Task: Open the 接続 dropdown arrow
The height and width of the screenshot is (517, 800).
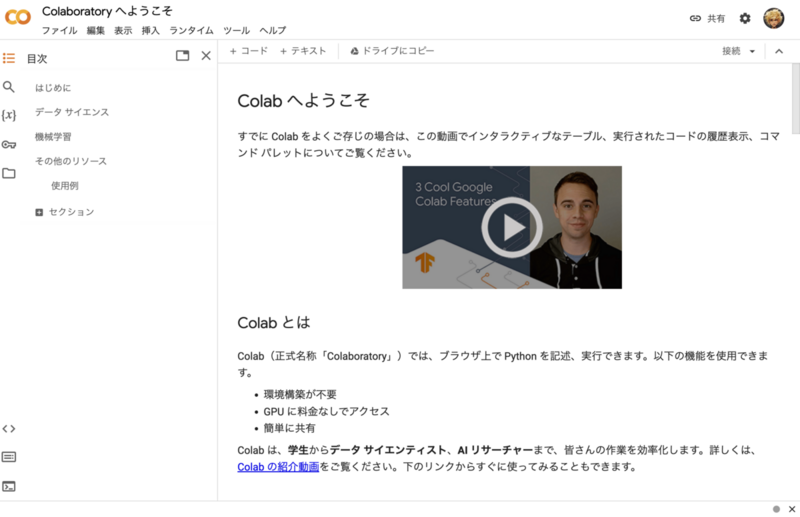Action: coord(752,51)
